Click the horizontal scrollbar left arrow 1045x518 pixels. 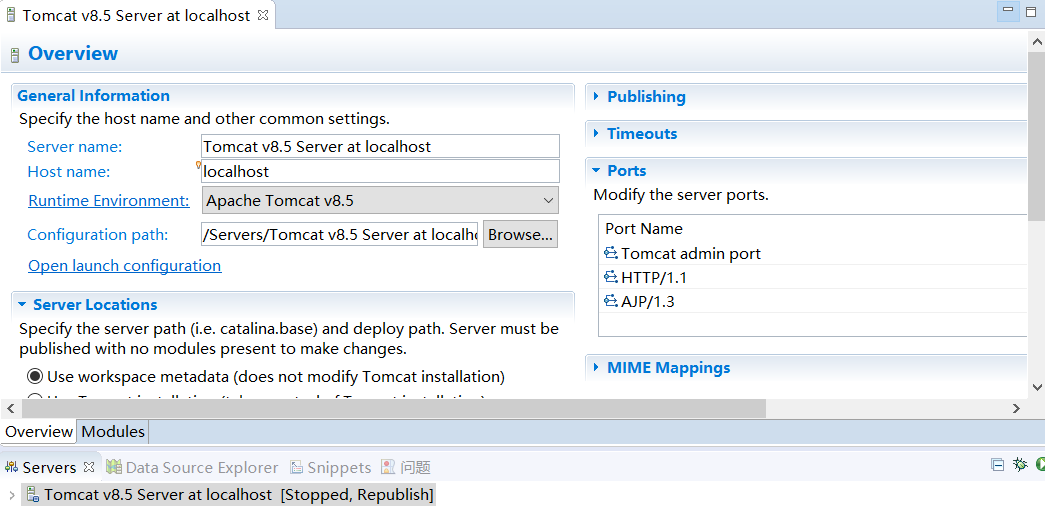coord(9,408)
